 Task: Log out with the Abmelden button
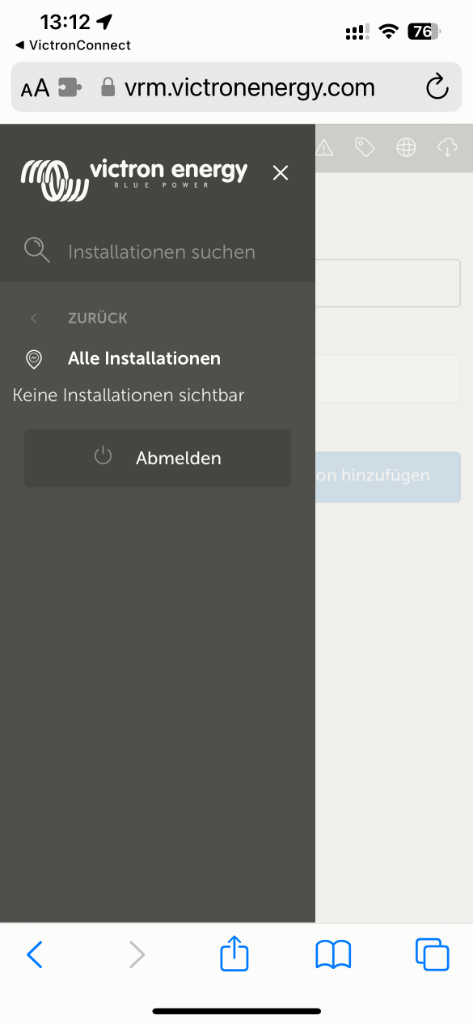(x=157, y=458)
